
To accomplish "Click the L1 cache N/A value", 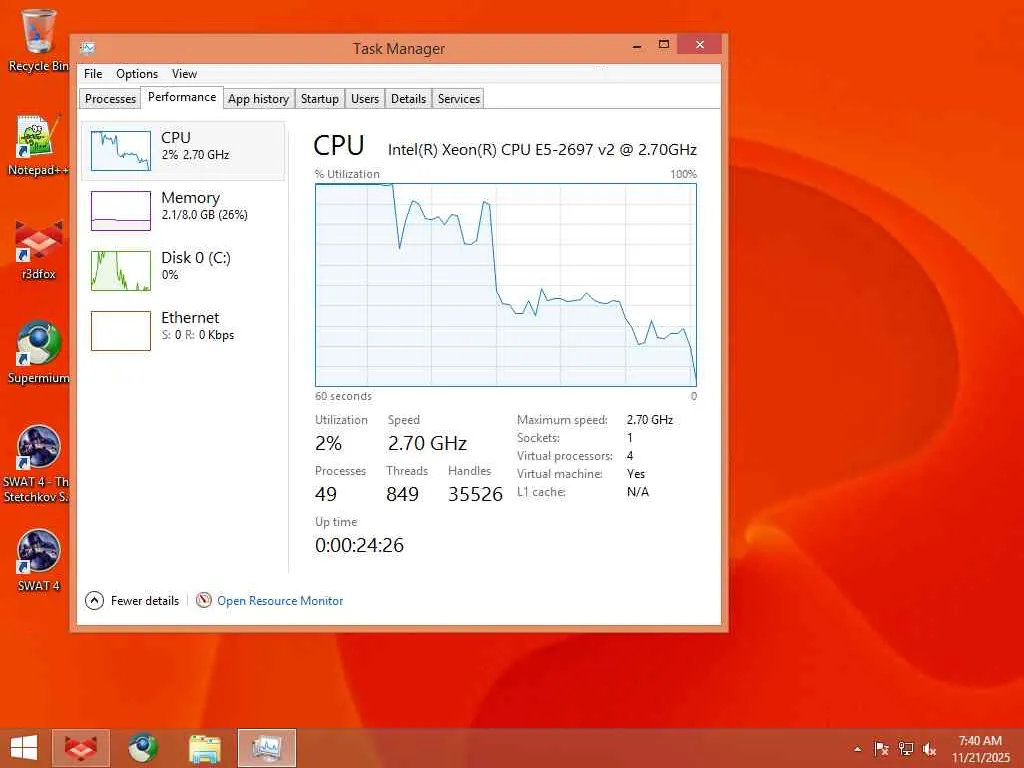I will (637, 492).
